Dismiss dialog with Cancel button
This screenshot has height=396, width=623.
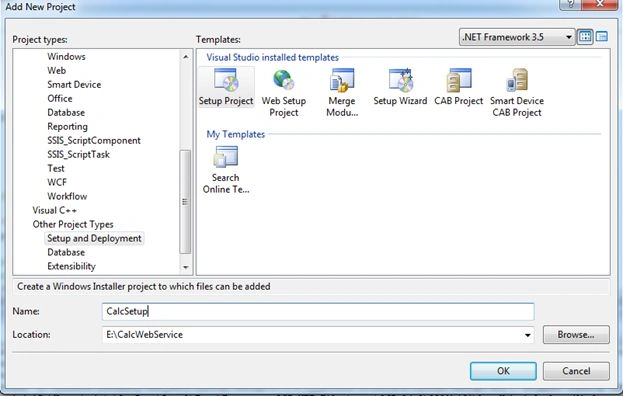[576, 371]
